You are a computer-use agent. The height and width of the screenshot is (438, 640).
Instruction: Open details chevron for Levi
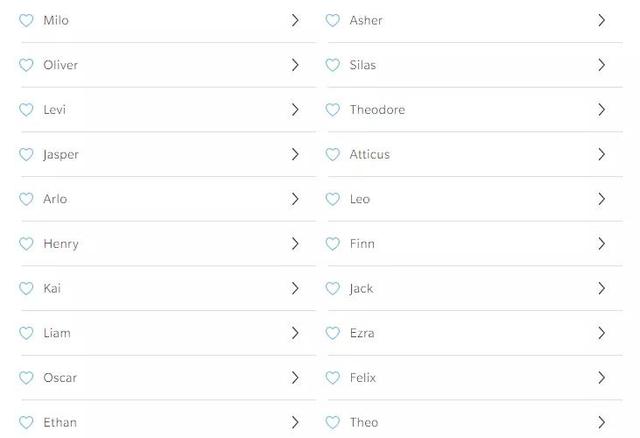click(x=295, y=109)
